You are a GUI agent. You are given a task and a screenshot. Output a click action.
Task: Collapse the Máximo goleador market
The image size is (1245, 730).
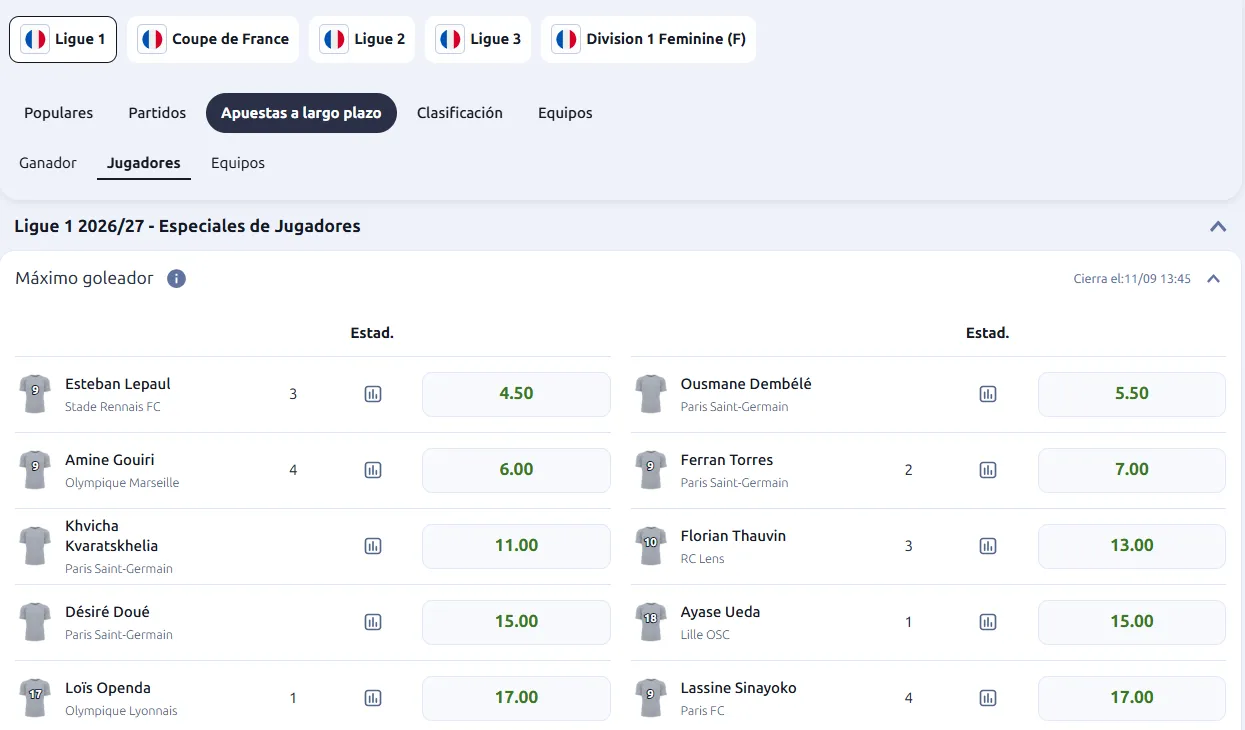1214,279
